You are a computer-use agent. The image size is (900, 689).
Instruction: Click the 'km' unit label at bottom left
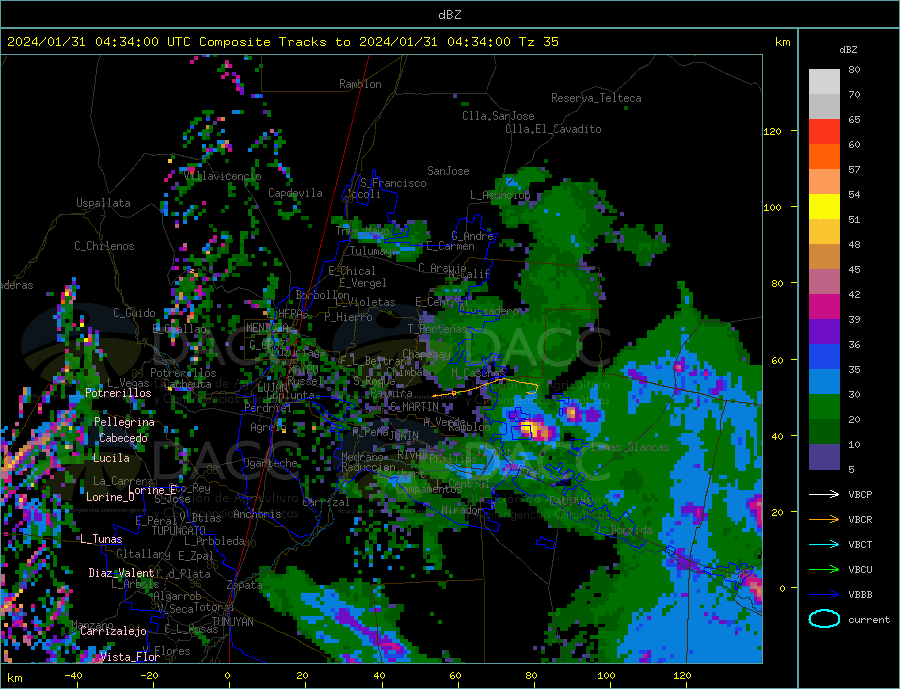14,678
